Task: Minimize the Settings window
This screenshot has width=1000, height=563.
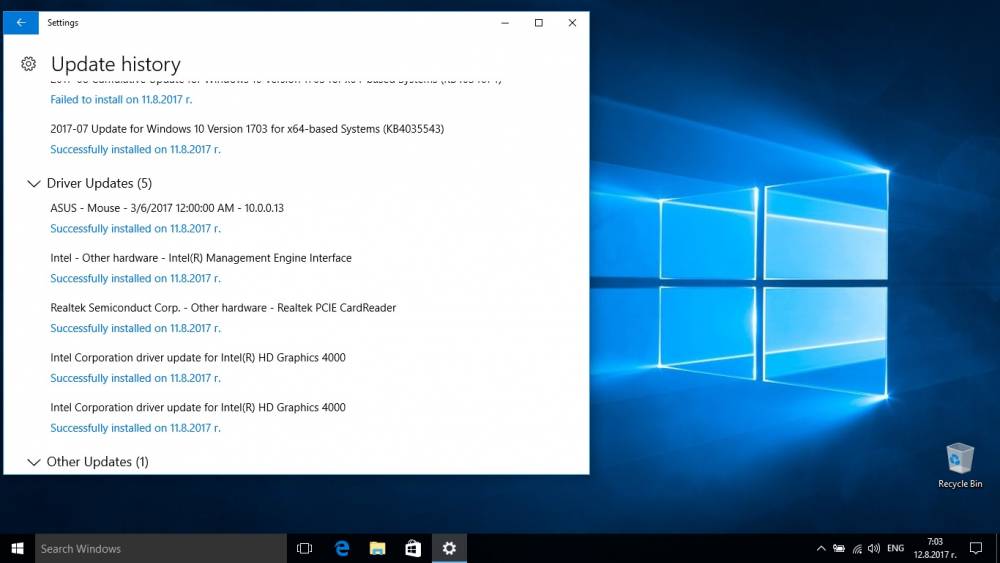Action: (x=505, y=22)
